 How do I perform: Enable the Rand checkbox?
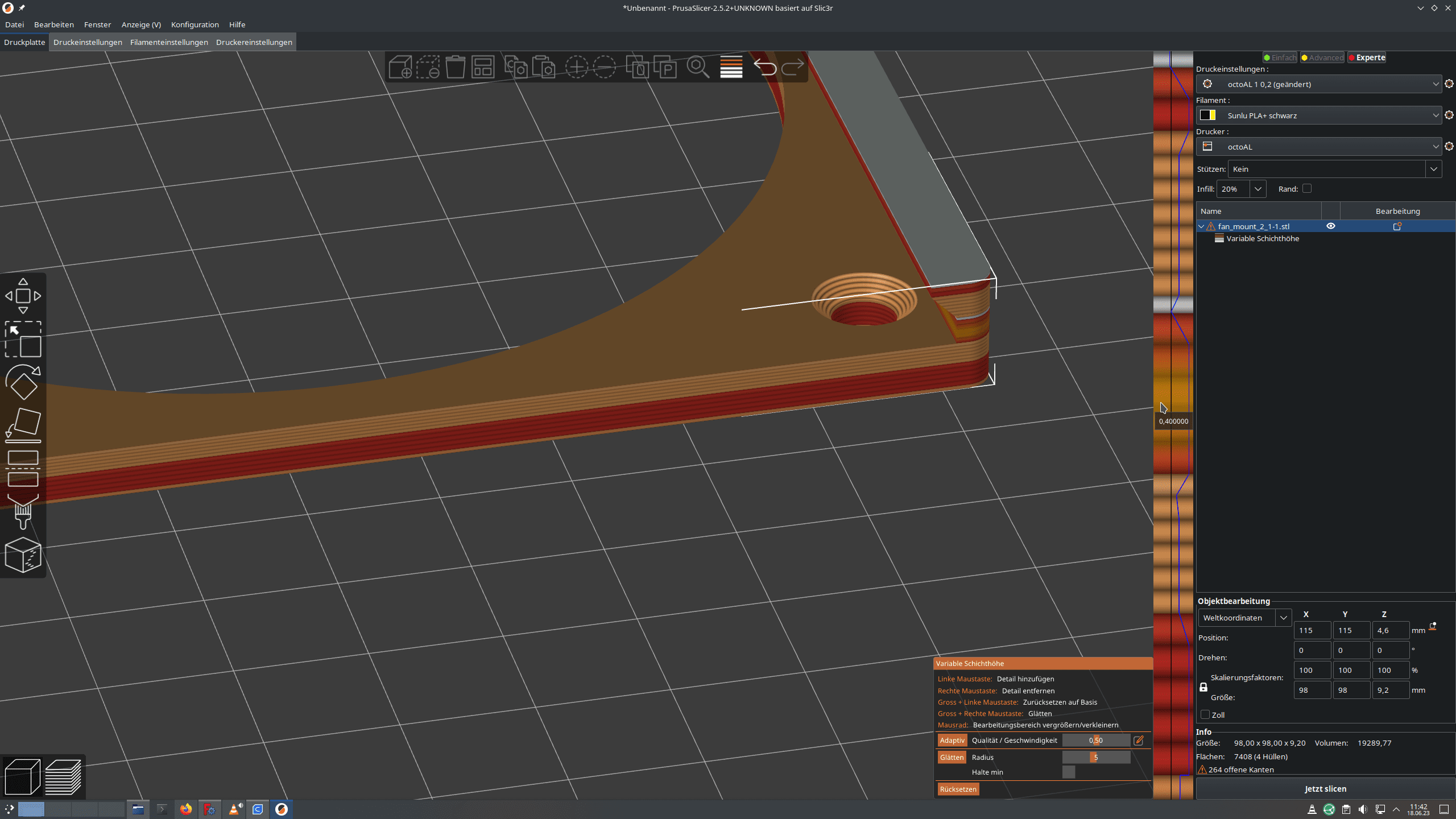click(x=1307, y=189)
